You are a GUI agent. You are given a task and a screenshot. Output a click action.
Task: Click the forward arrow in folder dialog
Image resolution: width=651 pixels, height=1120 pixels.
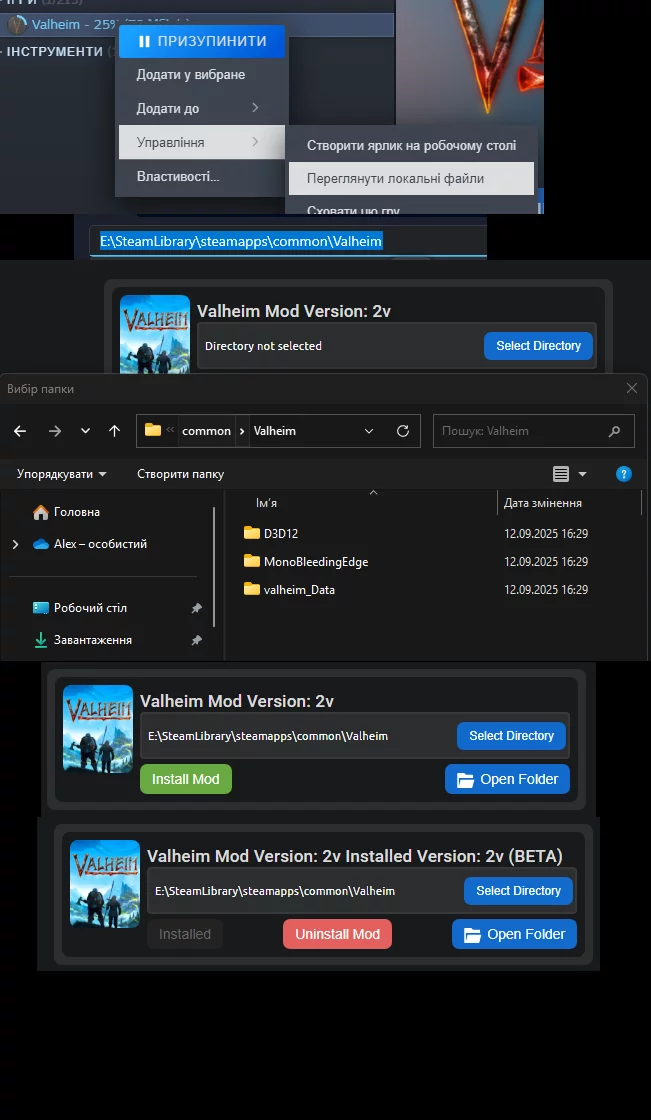pos(54,431)
